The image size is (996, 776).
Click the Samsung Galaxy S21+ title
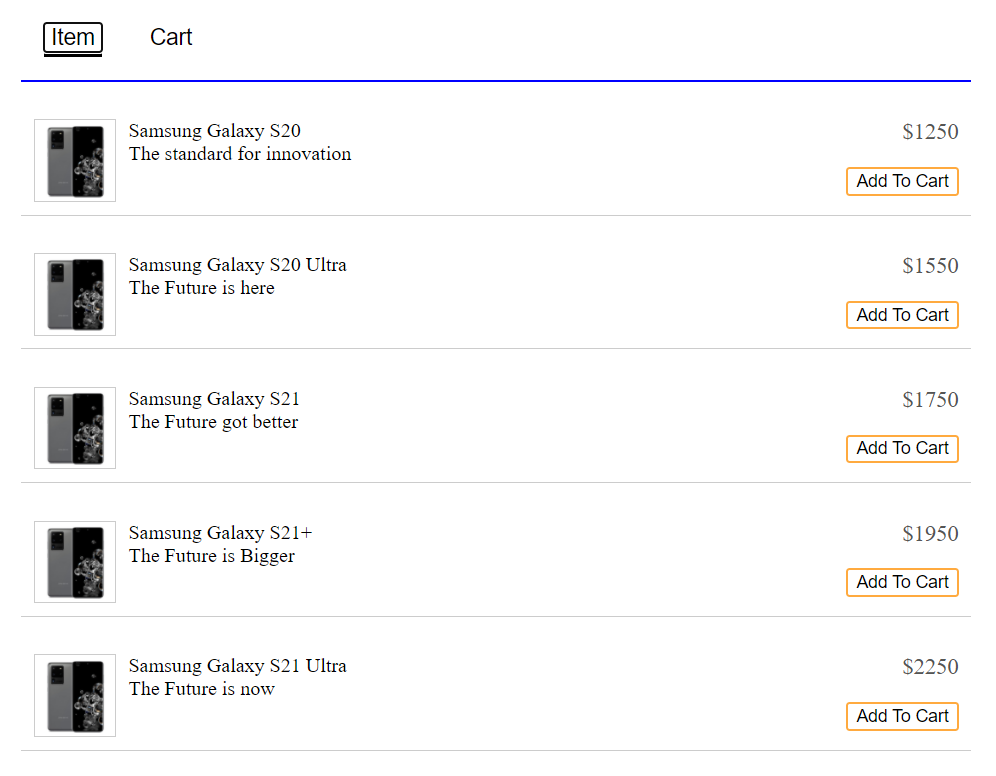(220, 533)
